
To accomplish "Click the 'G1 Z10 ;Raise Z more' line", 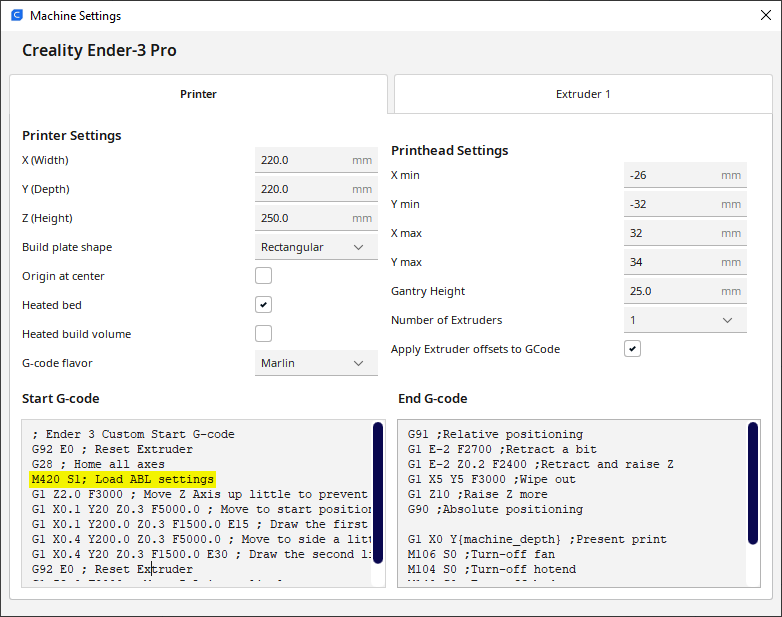I will 478,494.
